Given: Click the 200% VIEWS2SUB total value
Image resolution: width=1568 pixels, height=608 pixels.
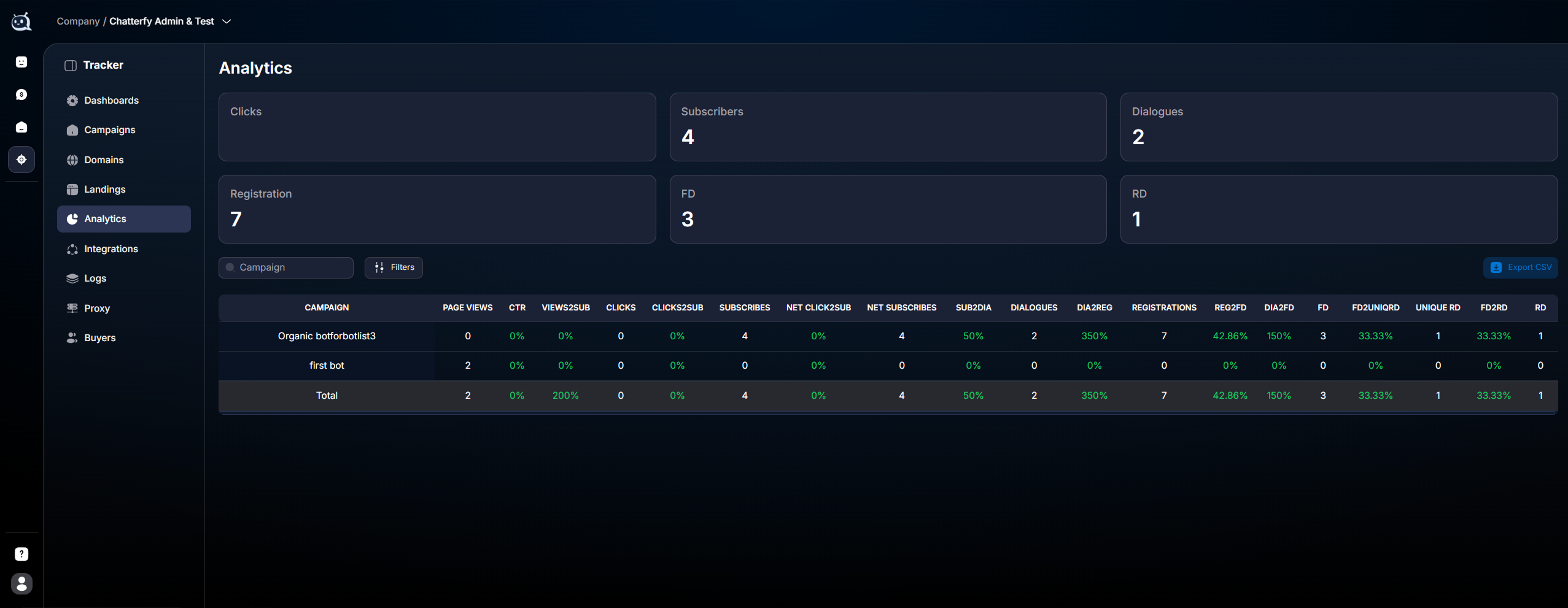Looking at the screenshot, I should click(x=565, y=396).
